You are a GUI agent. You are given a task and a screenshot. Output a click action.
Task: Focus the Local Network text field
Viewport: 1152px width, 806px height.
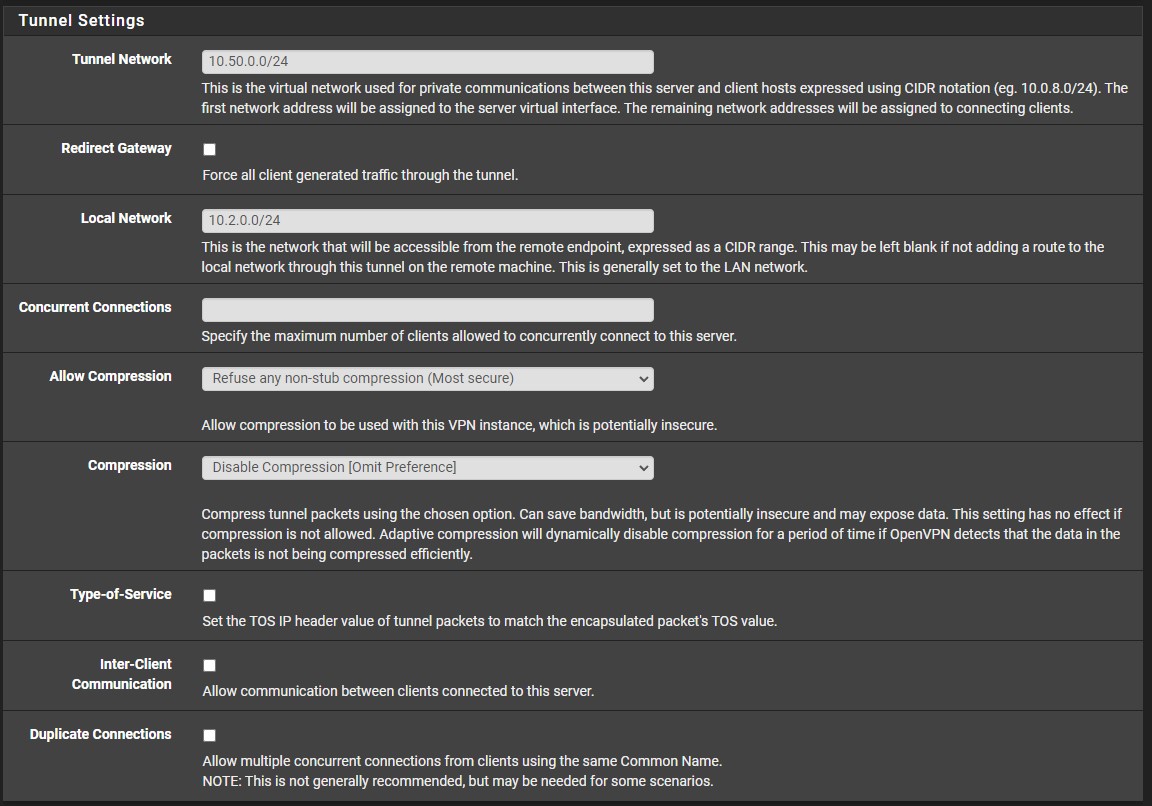[x=427, y=221]
